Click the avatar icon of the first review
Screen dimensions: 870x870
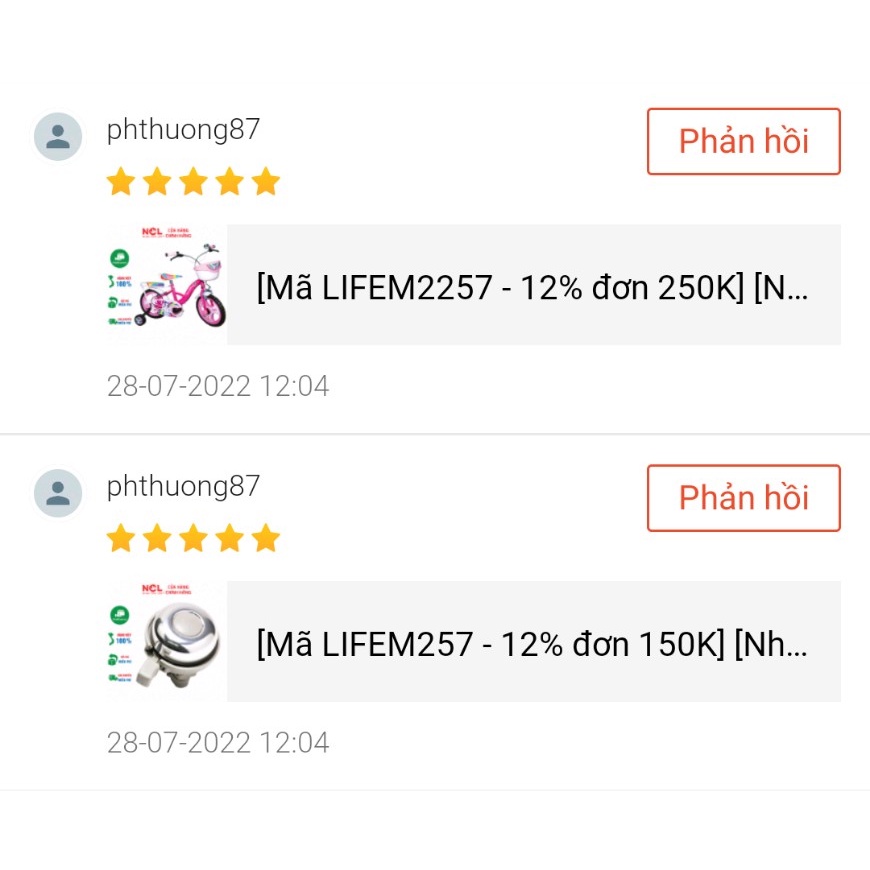pos(58,137)
